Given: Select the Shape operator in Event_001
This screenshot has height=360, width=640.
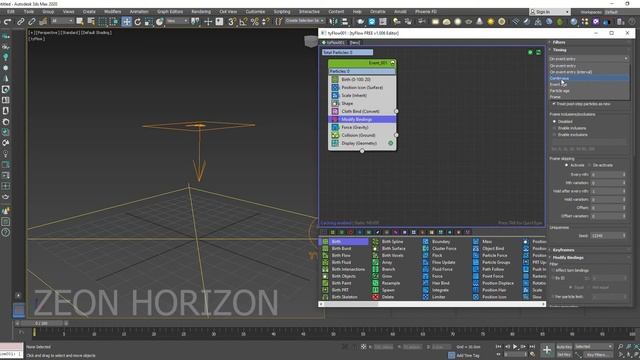Looking at the screenshot, I should click(362, 103).
